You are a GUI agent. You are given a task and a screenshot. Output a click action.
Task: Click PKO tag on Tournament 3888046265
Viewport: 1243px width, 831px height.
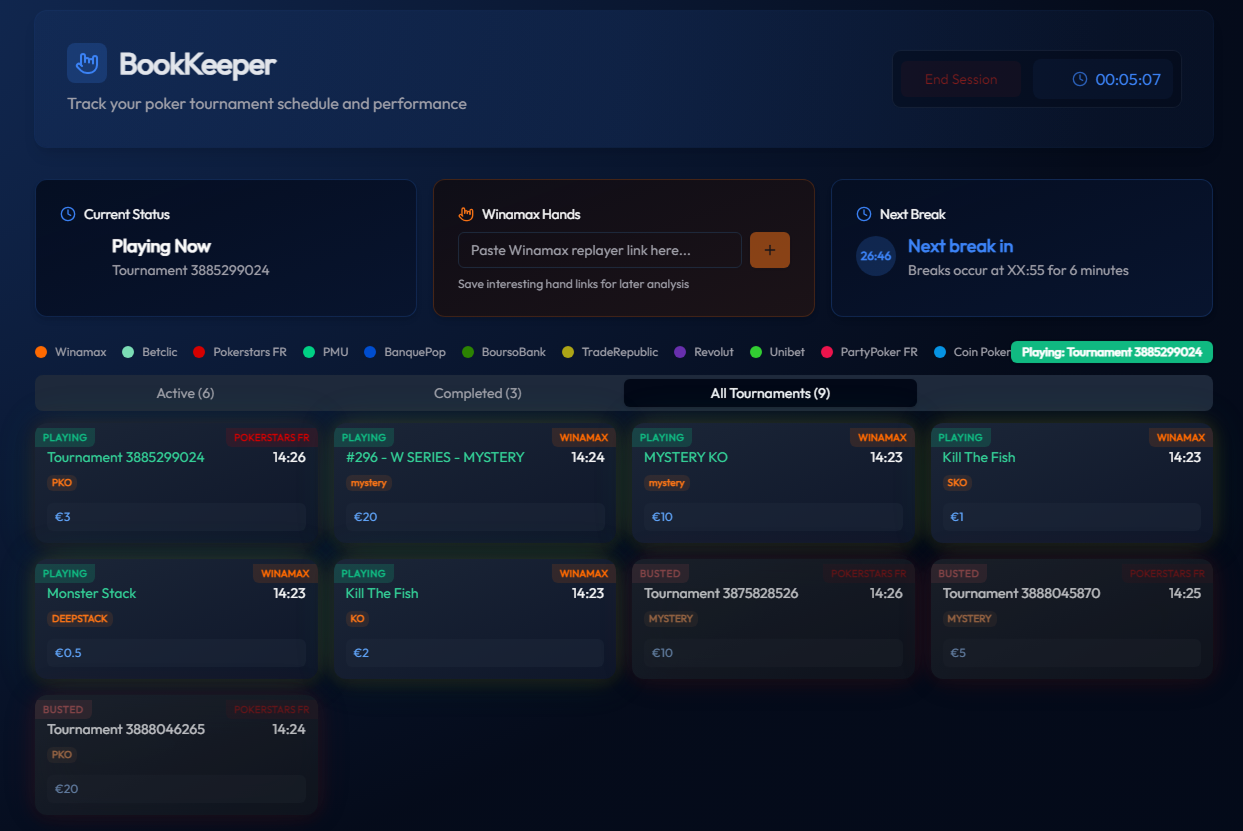pyautogui.click(x=61, y=755)
